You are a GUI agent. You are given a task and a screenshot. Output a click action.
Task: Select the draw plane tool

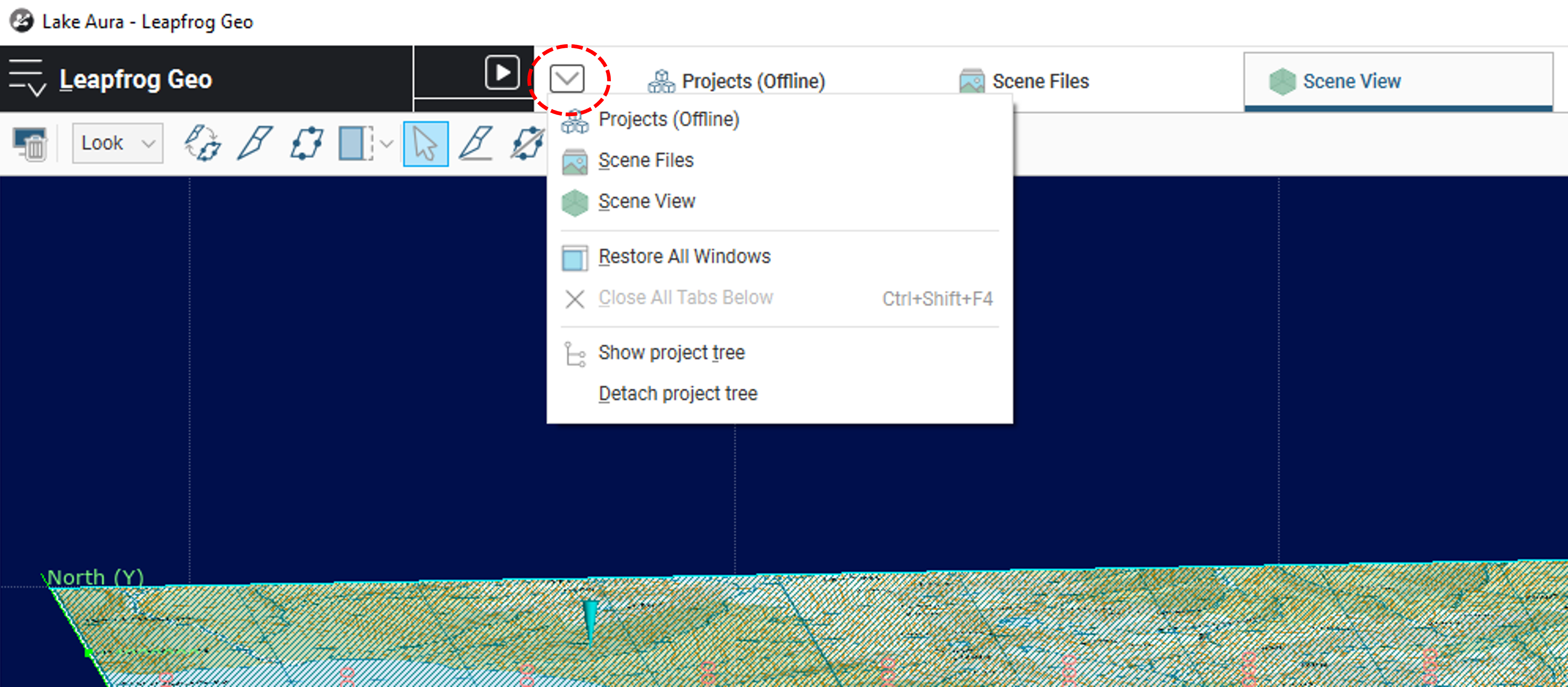click(x=306, y=144)
